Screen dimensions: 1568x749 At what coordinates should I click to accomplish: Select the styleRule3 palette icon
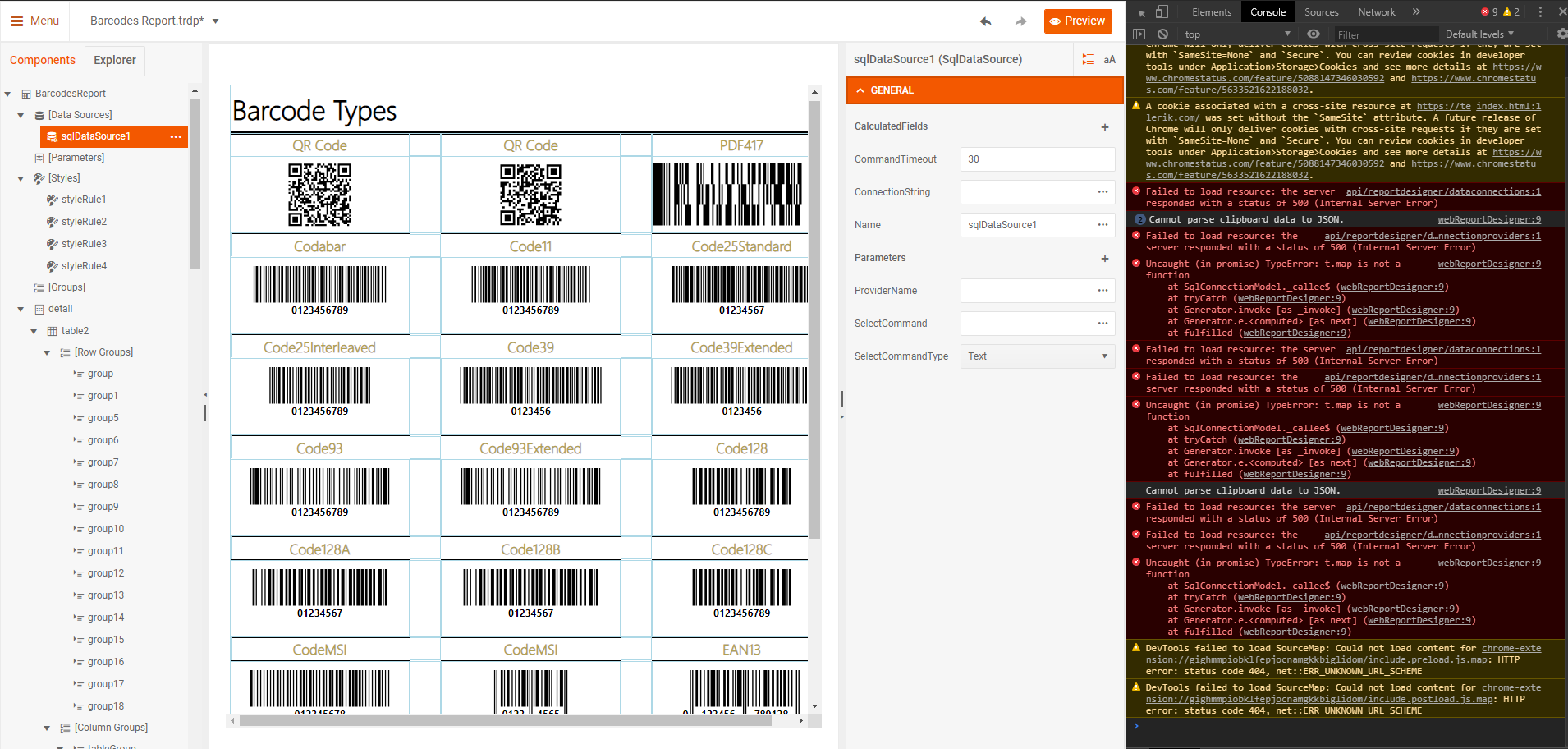point(53,244)
